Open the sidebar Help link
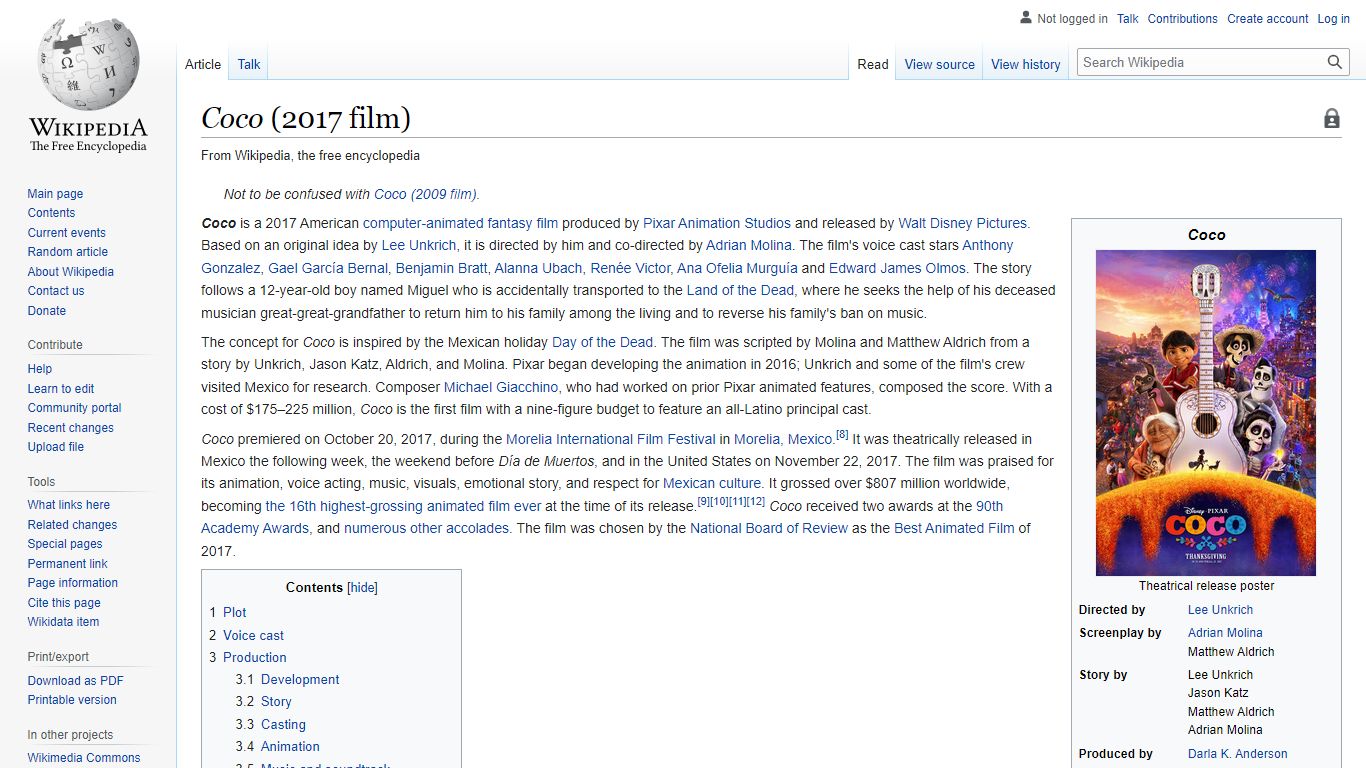The height and width of the screenshot is (768, 1366). coord(40,369)
